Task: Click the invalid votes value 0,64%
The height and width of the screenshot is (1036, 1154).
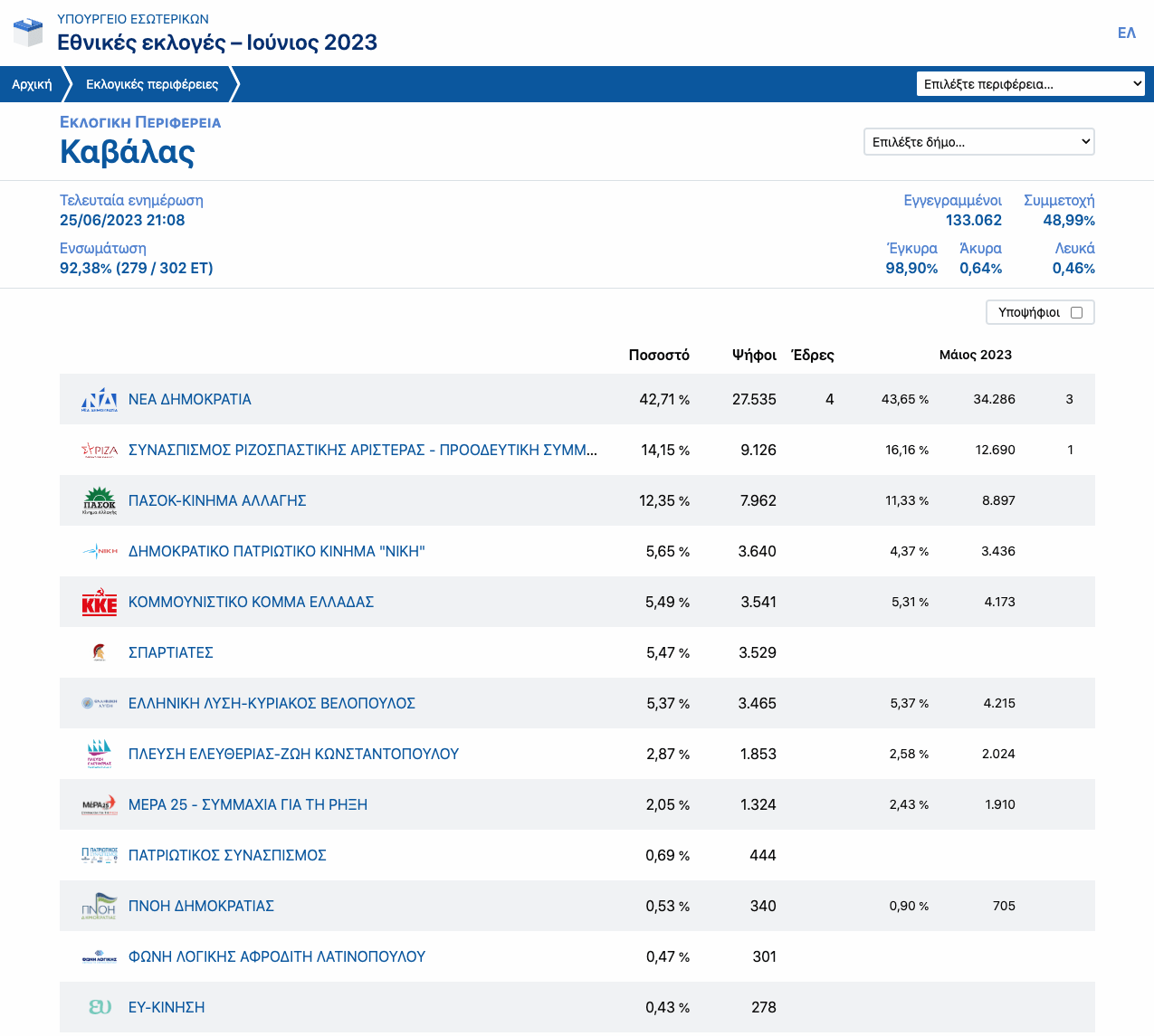Action: pos(981,268)
